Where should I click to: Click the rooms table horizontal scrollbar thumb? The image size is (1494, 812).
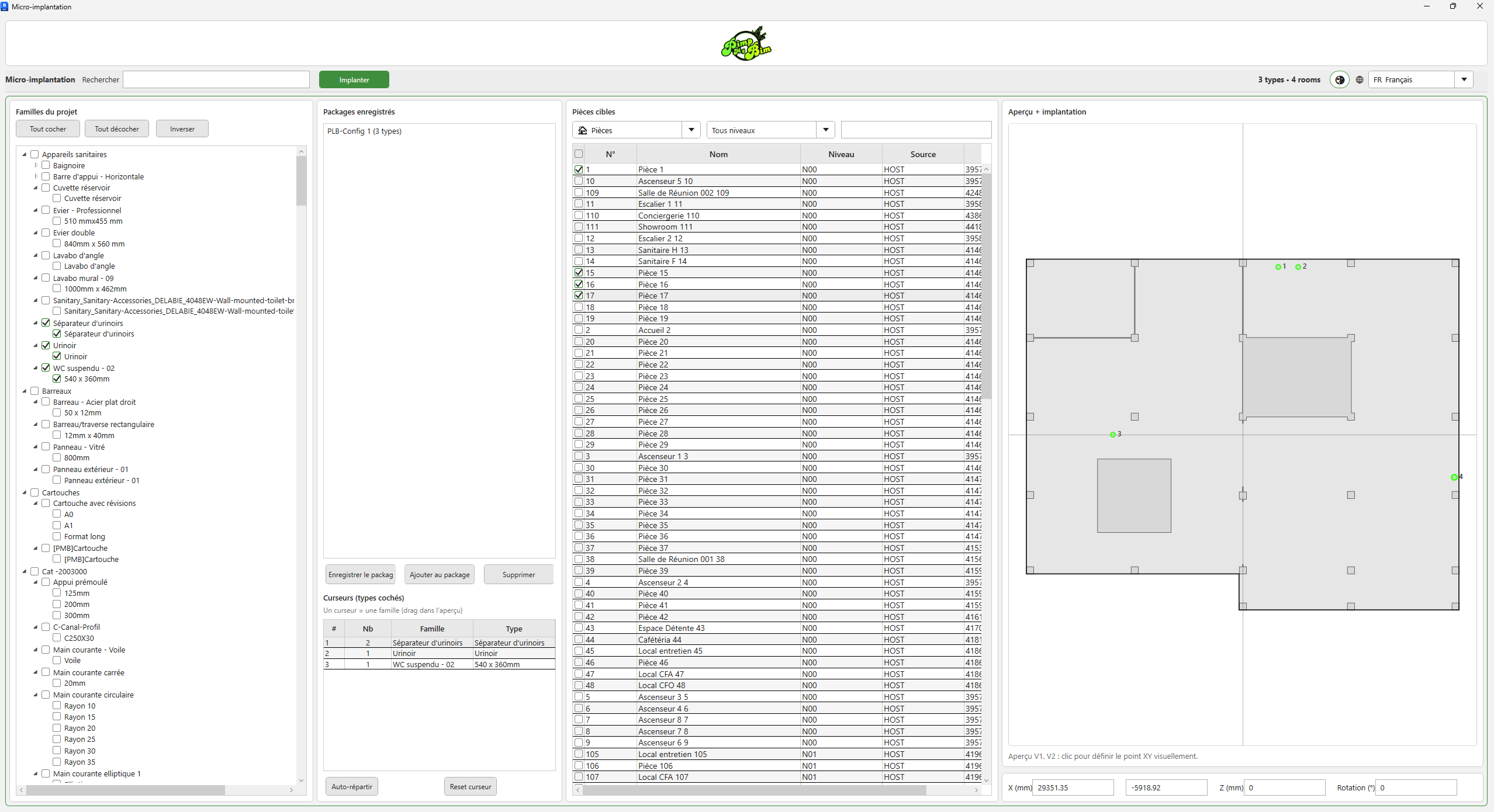(754, 790)
